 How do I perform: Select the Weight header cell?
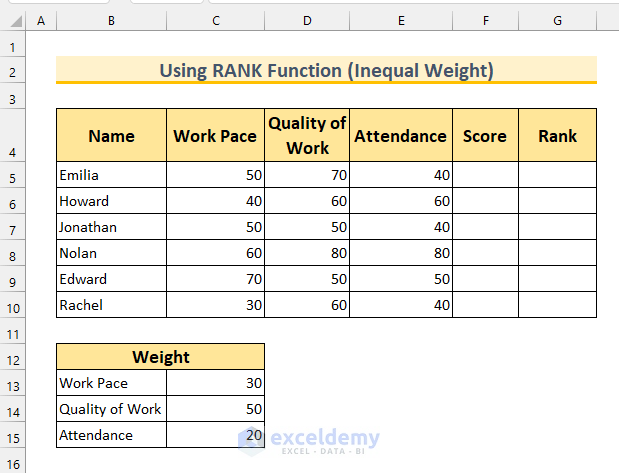coord(161,357)
